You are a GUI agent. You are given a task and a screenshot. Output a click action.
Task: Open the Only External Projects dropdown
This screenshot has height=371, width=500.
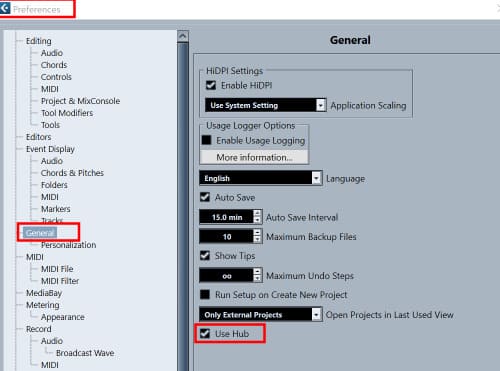[x=261, y=314]
